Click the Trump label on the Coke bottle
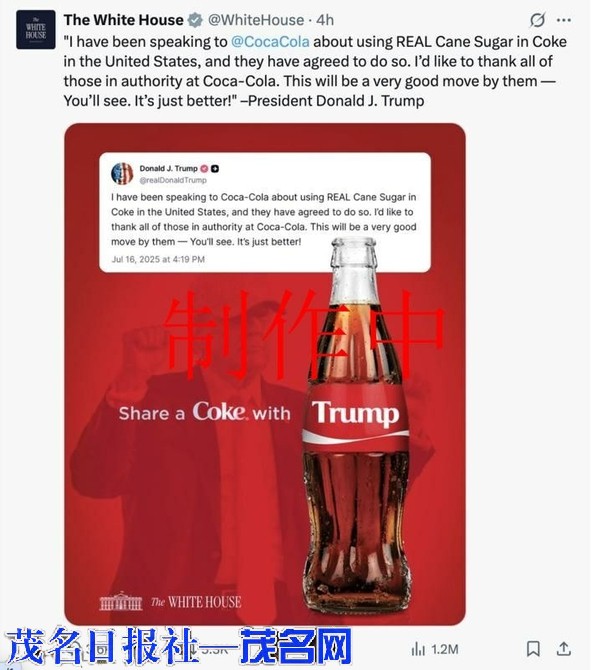 356,413
